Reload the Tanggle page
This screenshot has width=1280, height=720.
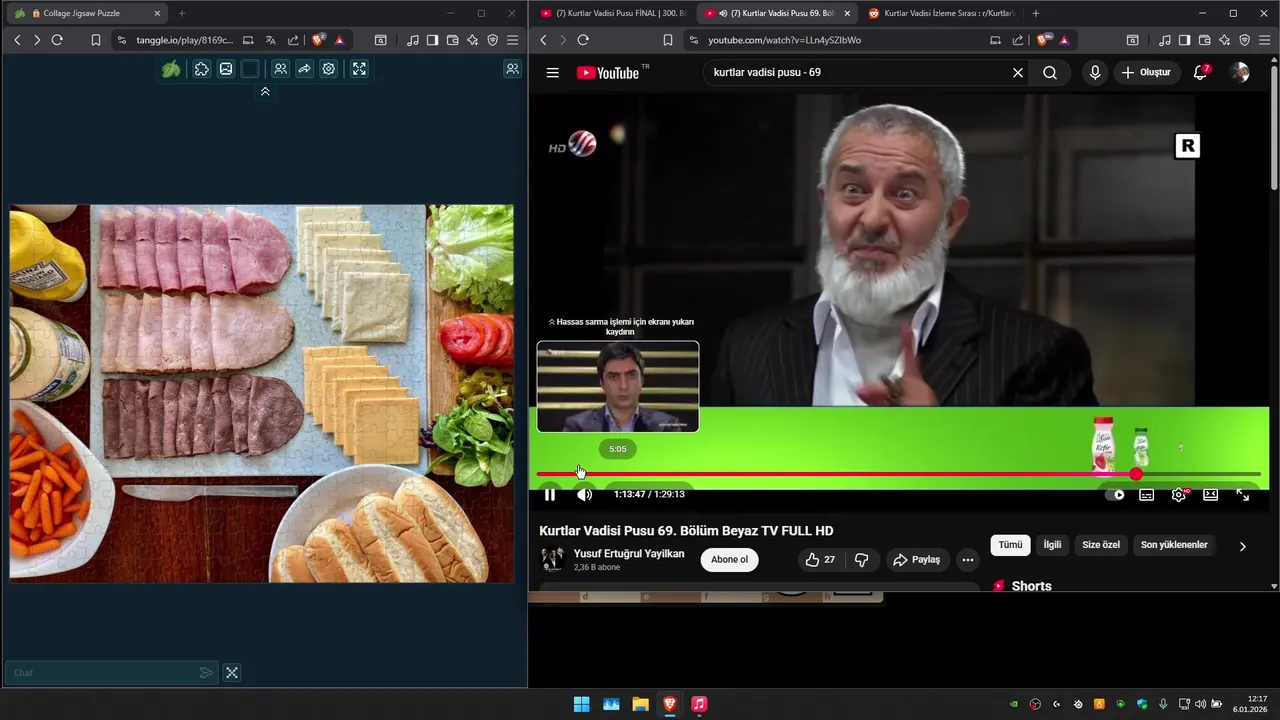click(x=57, y=40)
